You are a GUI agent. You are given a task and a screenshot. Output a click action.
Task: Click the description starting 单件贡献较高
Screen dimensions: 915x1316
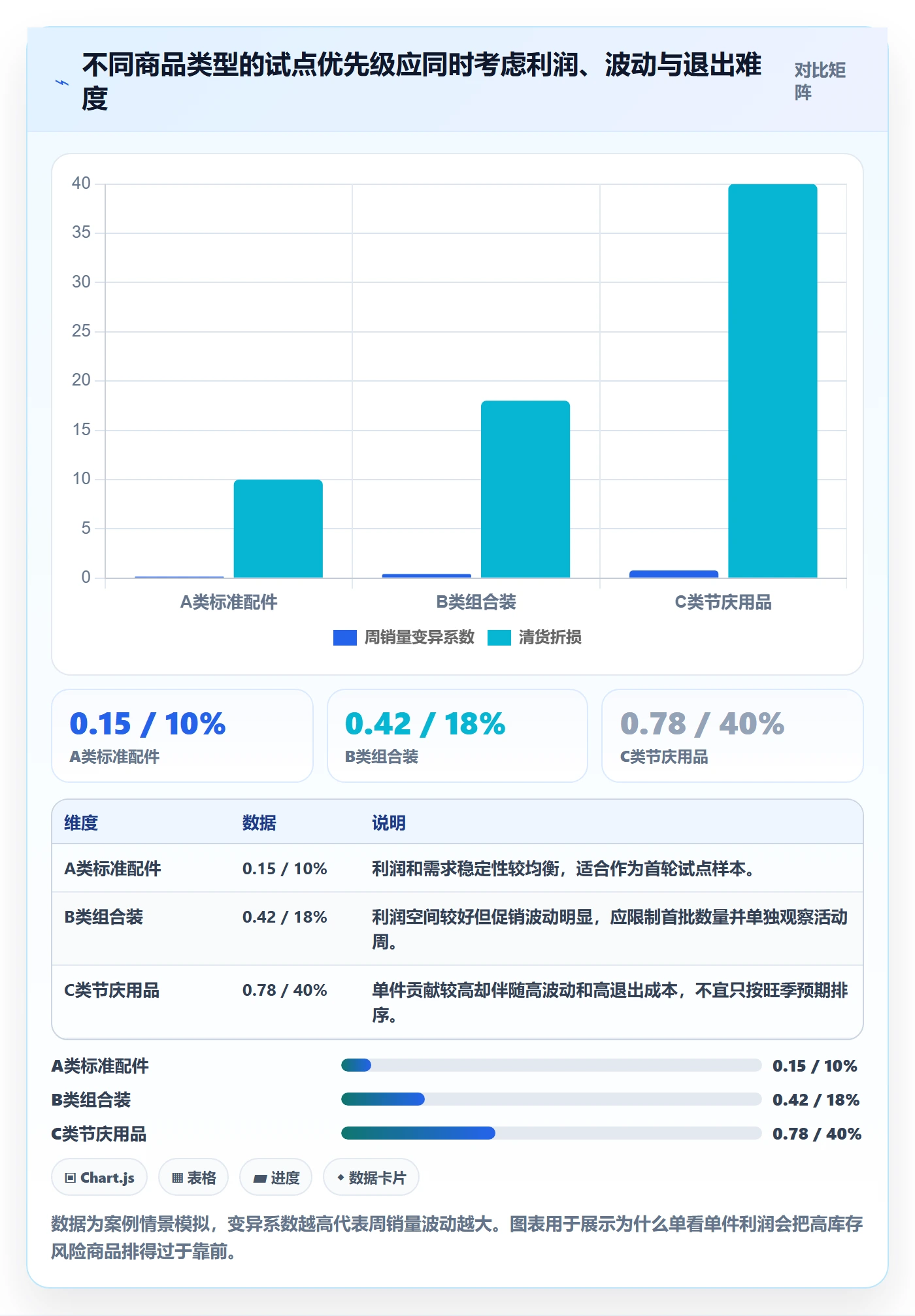(x=610, y=1002)
